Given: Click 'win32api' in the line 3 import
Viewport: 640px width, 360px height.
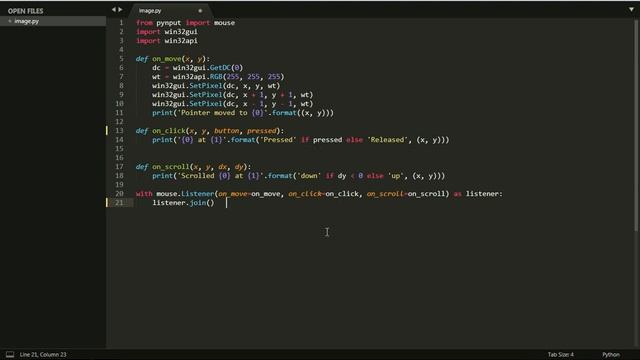Looking at the screenshot, I should pyautogui.click(x=181, y=40).
